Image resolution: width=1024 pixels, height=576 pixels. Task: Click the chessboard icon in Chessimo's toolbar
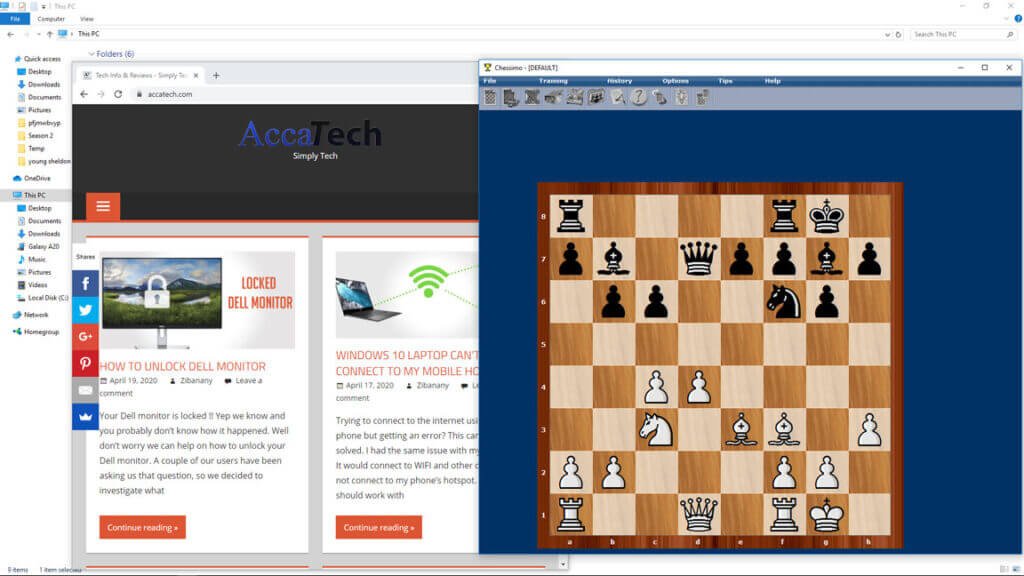point(490,98)
